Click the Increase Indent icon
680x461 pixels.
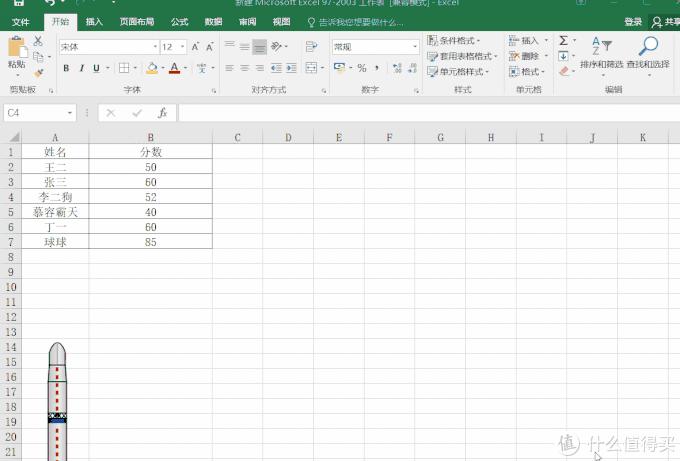291,68
